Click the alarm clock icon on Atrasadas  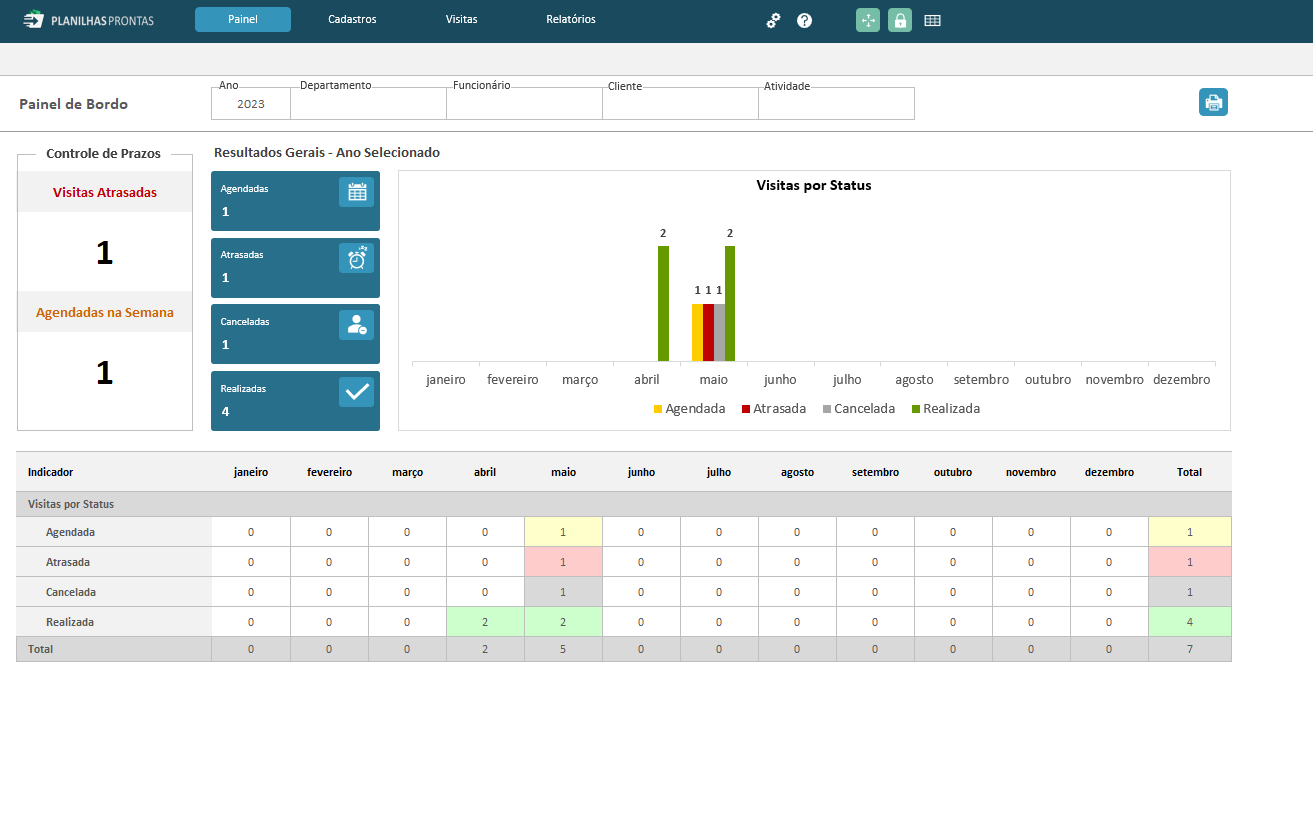pos(356,258)
